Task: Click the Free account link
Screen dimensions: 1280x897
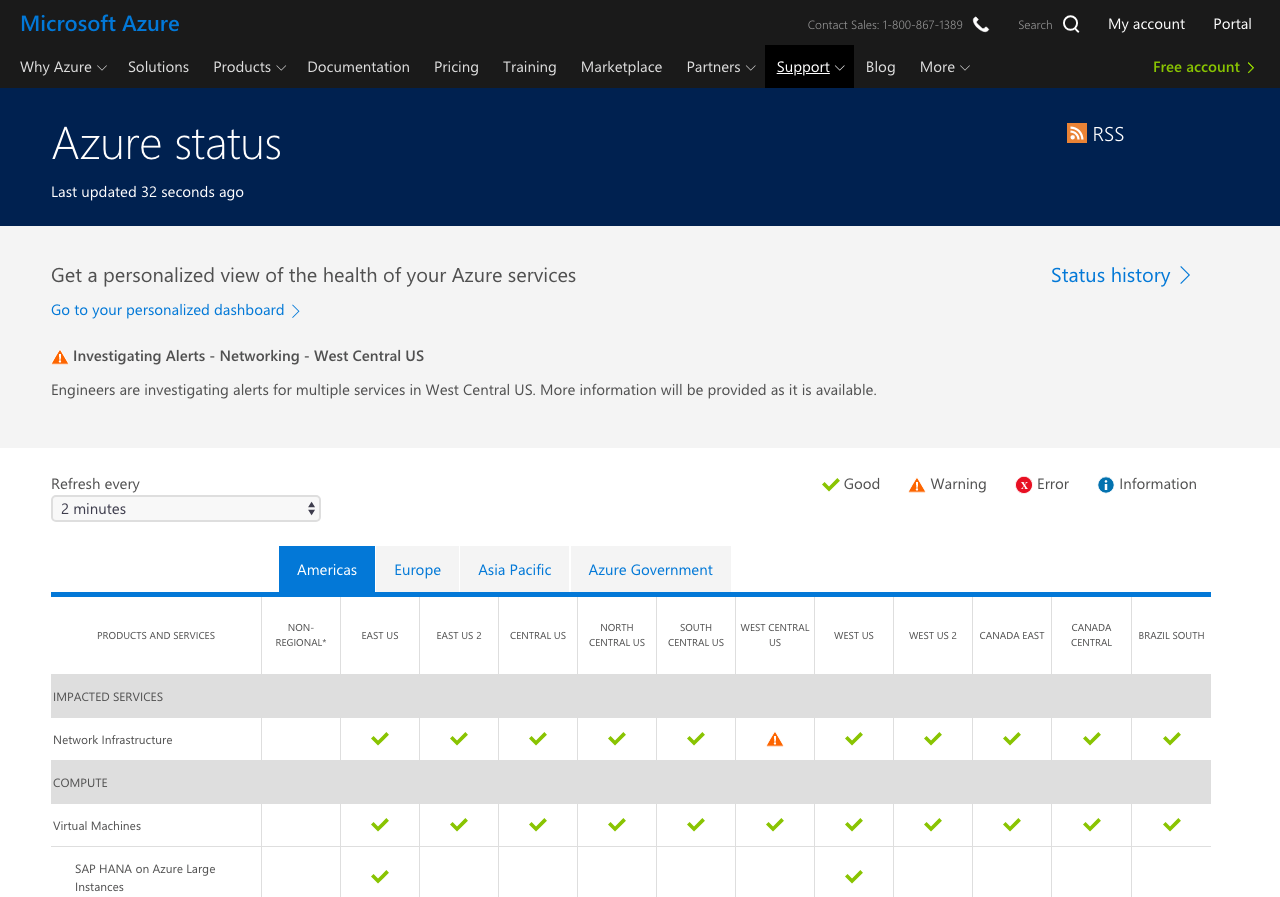Action: [1204, 67]
